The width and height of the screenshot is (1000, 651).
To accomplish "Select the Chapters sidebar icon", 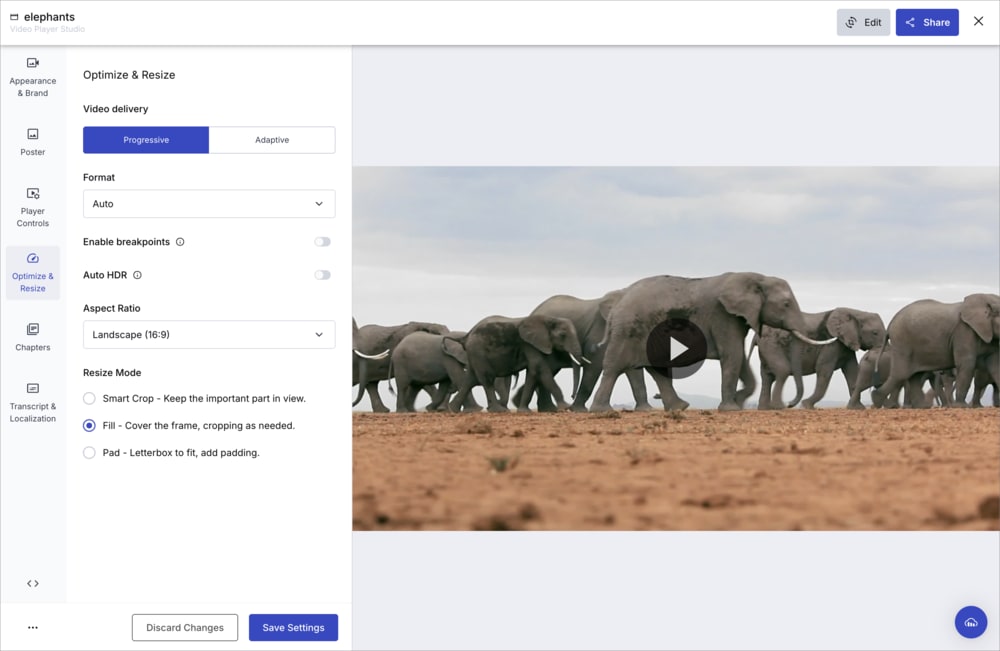I will tap(32, 336).
